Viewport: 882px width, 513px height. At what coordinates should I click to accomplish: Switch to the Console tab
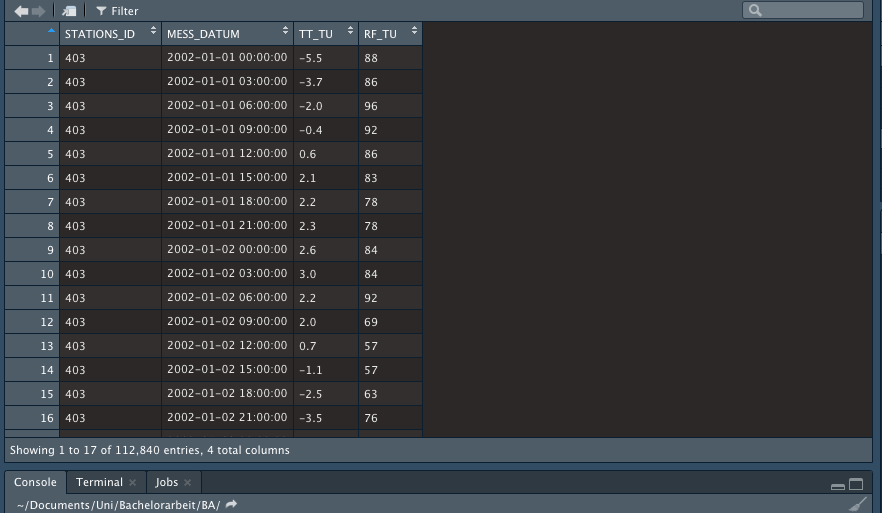tap(35, 482)
